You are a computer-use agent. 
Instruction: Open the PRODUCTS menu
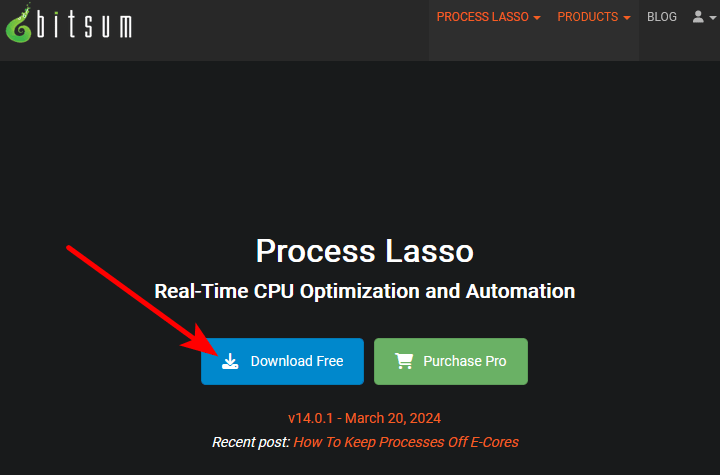[x=588, y=17]
